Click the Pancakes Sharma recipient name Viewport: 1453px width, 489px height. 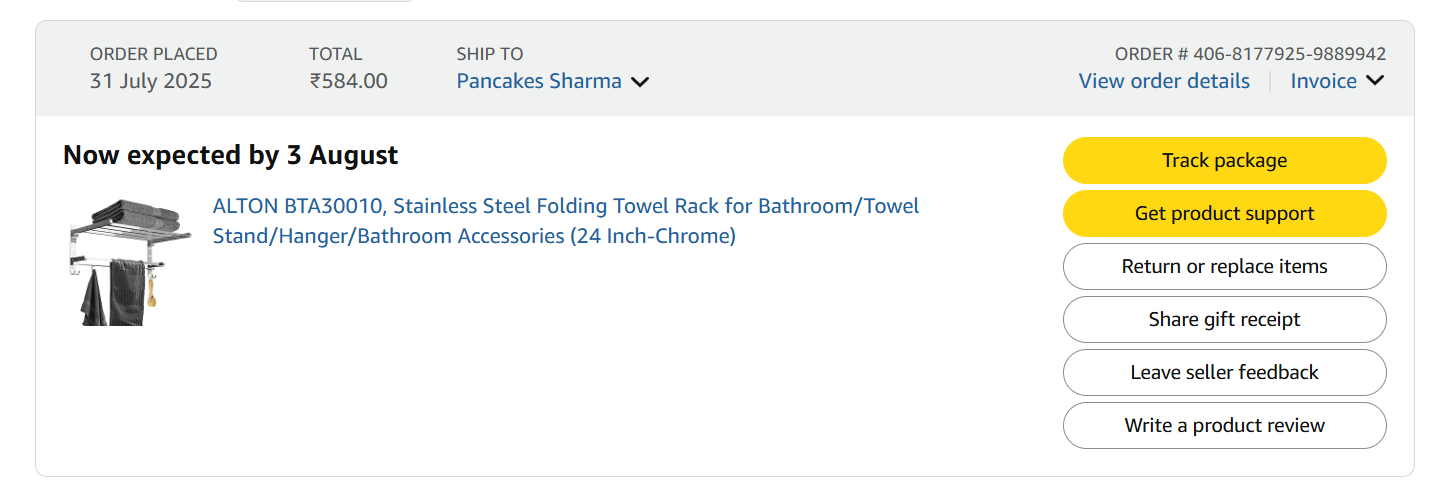pyautogui.click(x=539, y=81)
